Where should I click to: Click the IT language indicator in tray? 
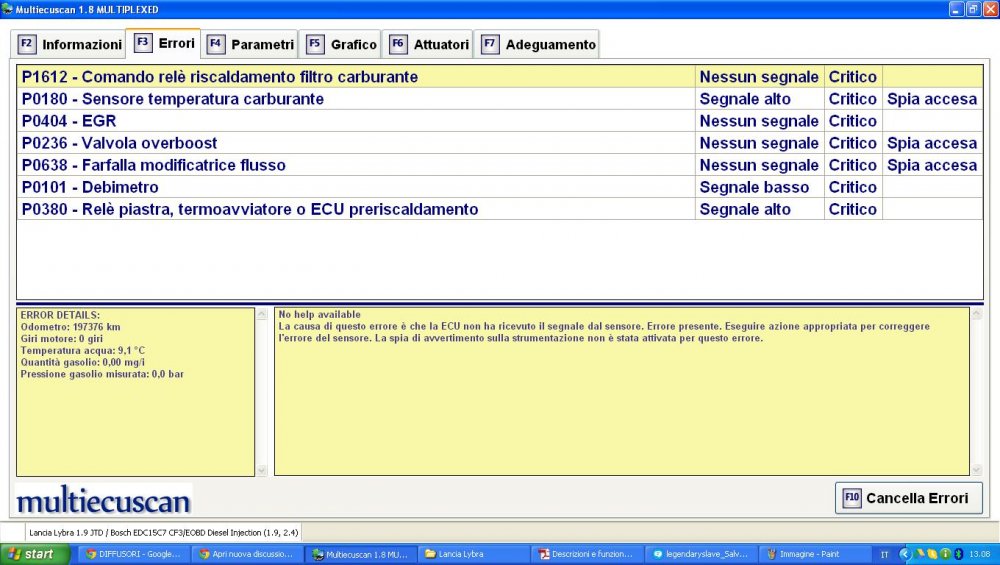[x=884, y=554]
